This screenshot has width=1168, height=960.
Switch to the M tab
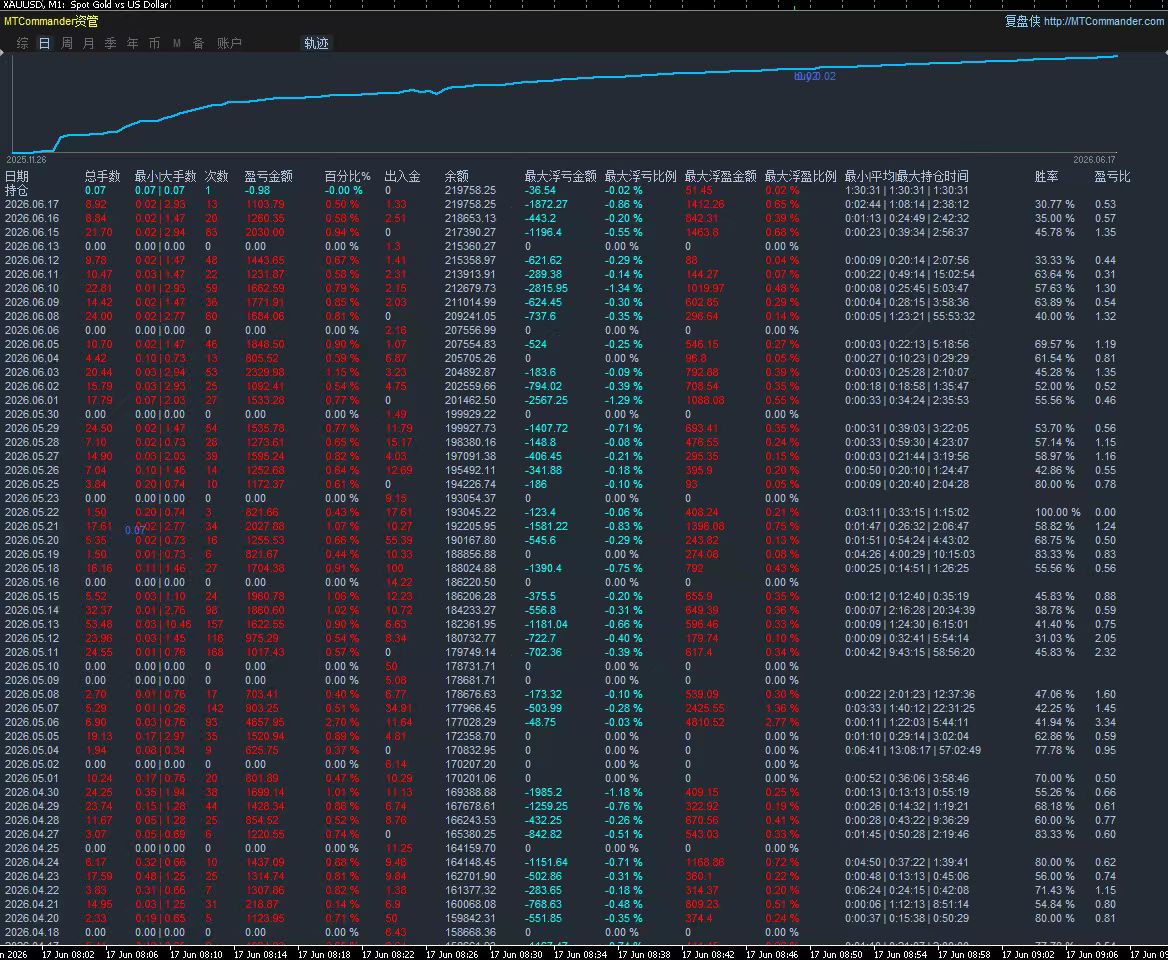click(x=177, y=43)
